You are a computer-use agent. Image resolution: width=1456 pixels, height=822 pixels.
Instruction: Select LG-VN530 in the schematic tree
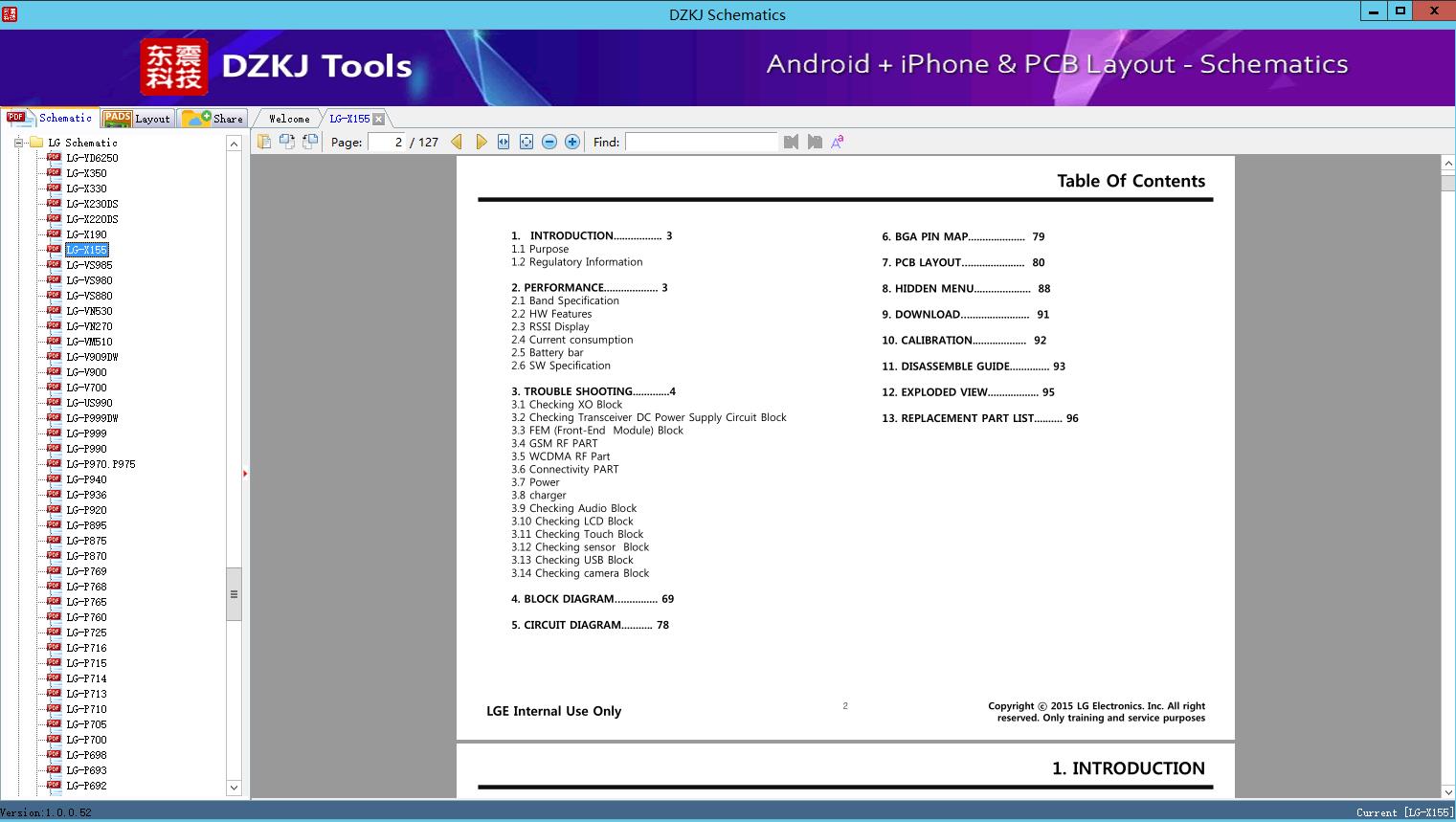(89, 311)
